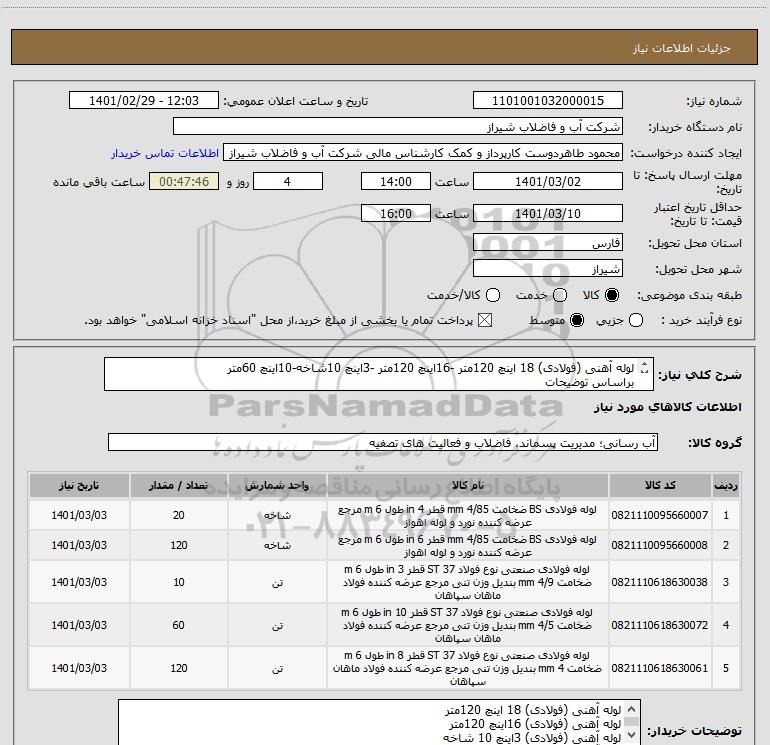Click the کد کالا column header
Image resolution: width=770 pixels, height=745 pixels.
pyautogui.click(x=660, y=485)
